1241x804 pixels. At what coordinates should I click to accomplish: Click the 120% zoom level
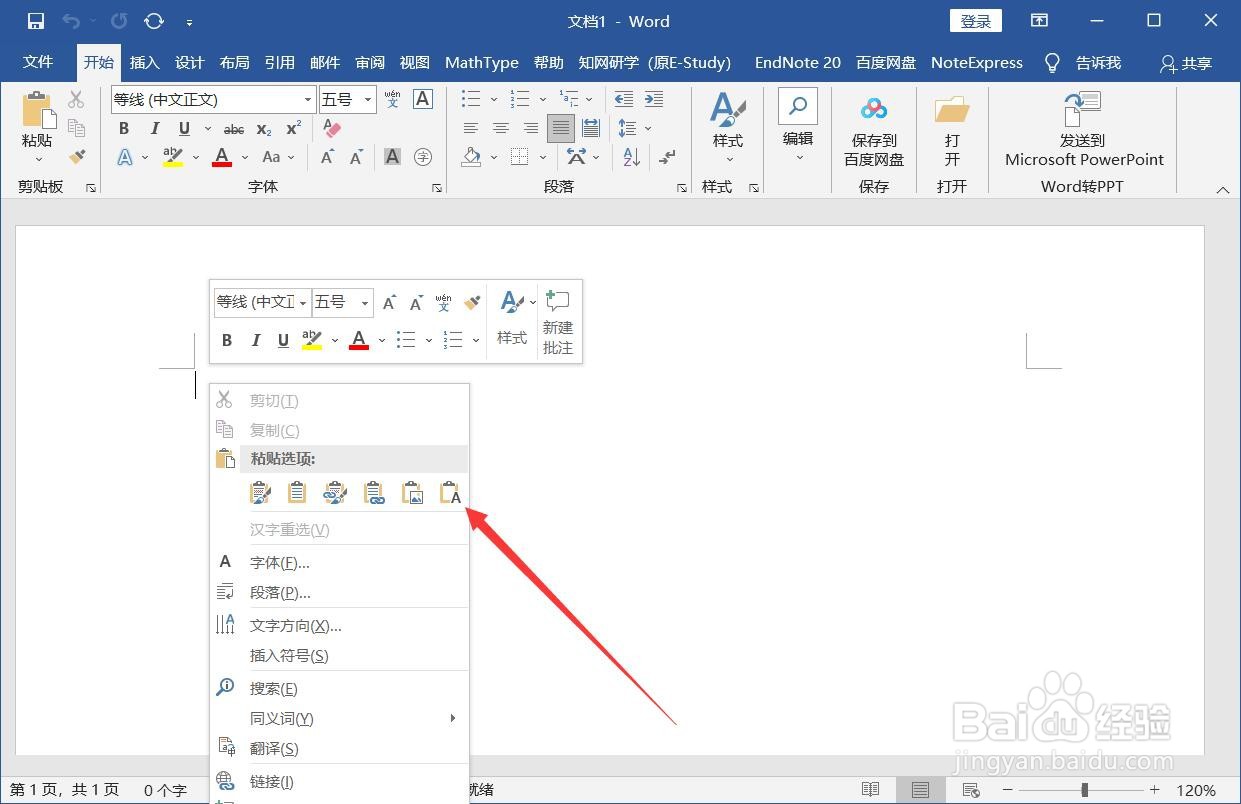coord(1196,790)
